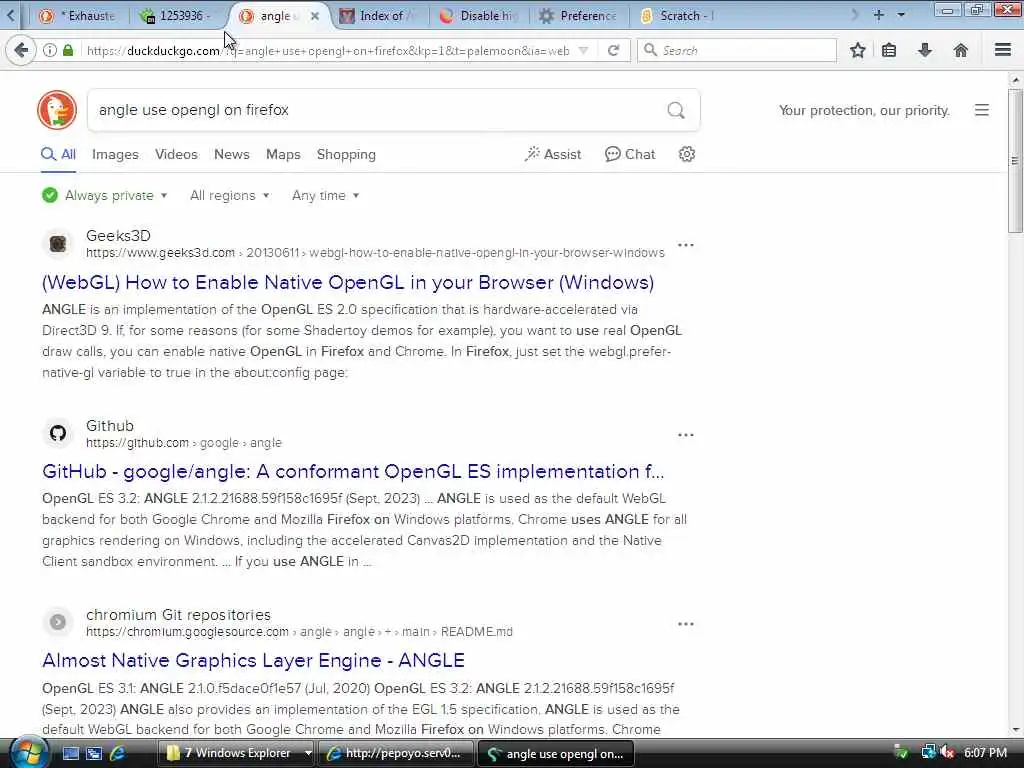The height and width of the screenshot is (768, 1024).
Task: Open more options for chromium Git result
Action: click(x=686, y=624)
